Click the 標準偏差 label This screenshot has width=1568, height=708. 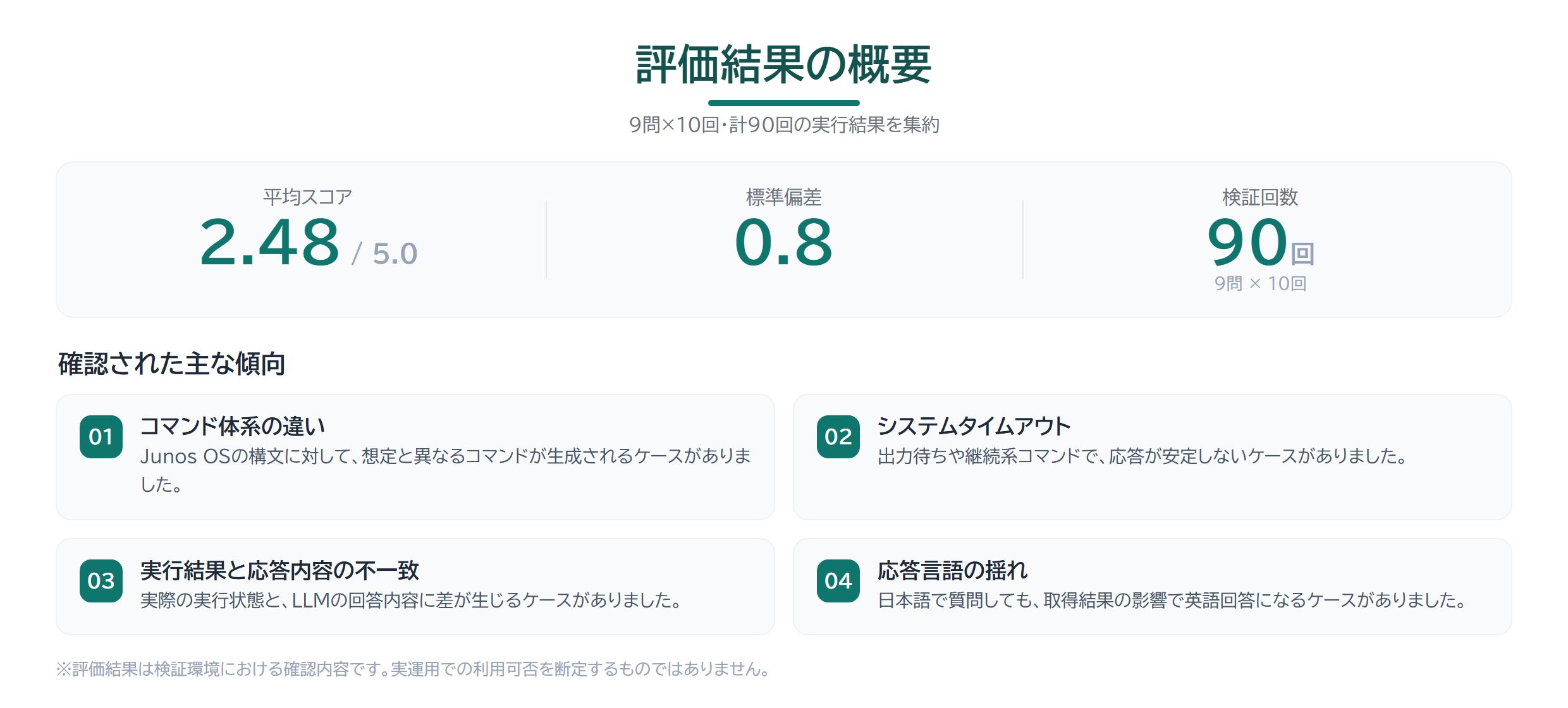(784, 197)
